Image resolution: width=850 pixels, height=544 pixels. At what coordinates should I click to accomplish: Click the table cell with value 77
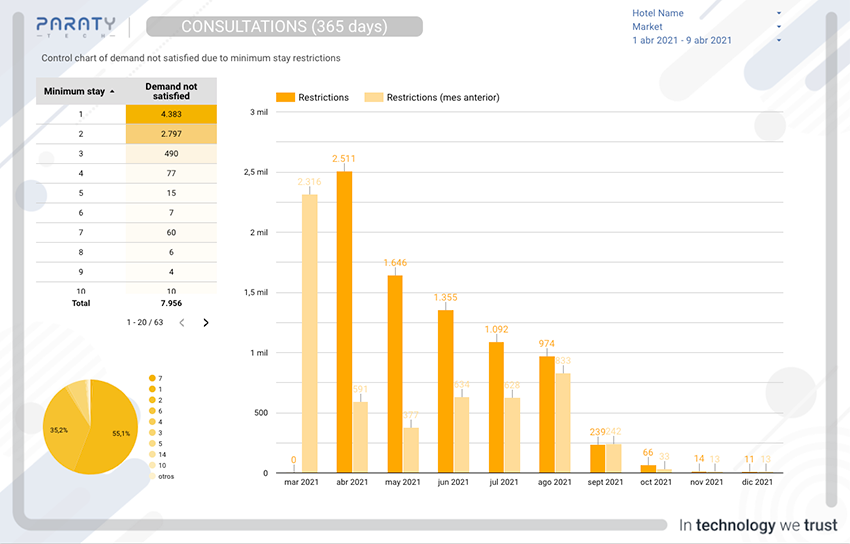171,173
